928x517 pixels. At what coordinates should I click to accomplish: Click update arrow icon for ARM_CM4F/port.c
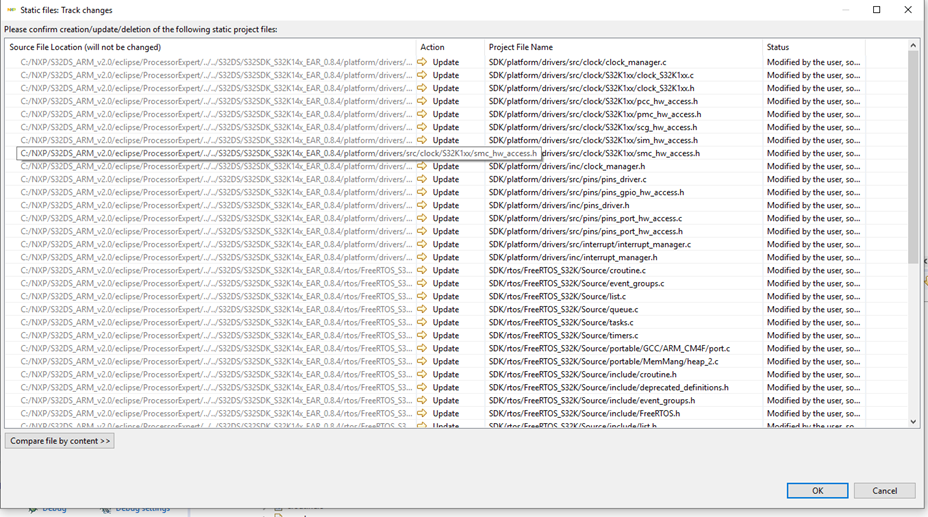[422, 348]
